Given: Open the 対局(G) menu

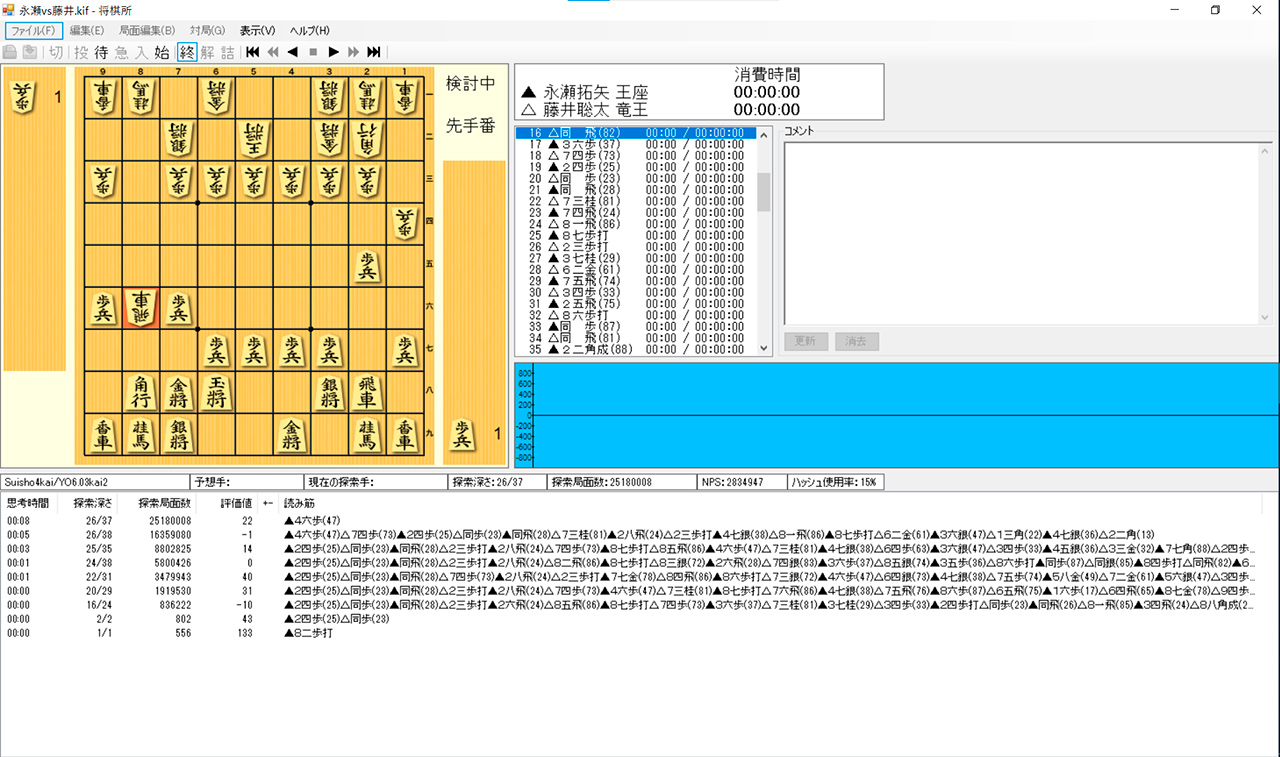Looking at the screenshot, I should 207,30.
